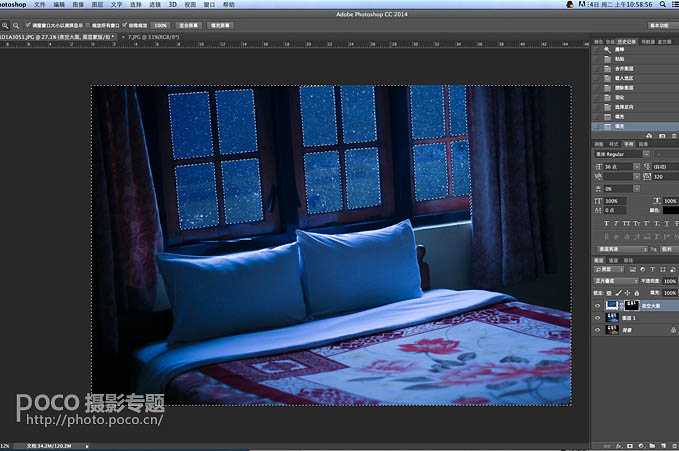
Task: Open the layer blend mode dropdown
Action: click(617, 281)
